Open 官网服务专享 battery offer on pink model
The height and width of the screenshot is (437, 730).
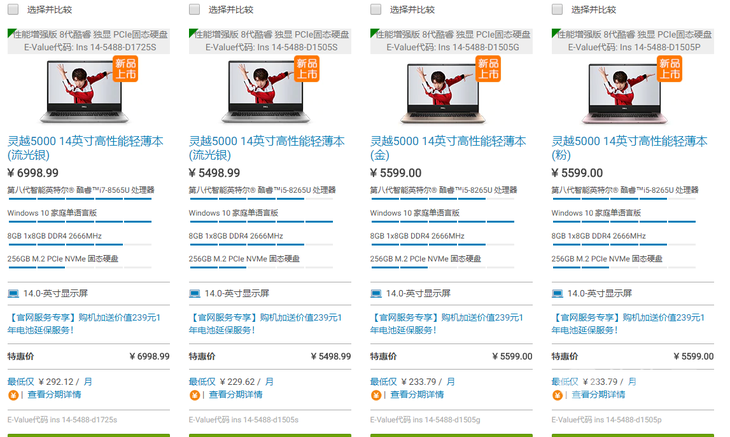[628, 323]
